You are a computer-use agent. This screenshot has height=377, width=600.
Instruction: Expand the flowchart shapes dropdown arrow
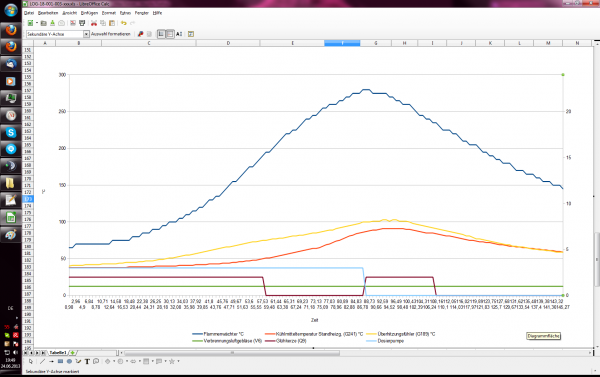pyautogui.click(x=152, y=361)
